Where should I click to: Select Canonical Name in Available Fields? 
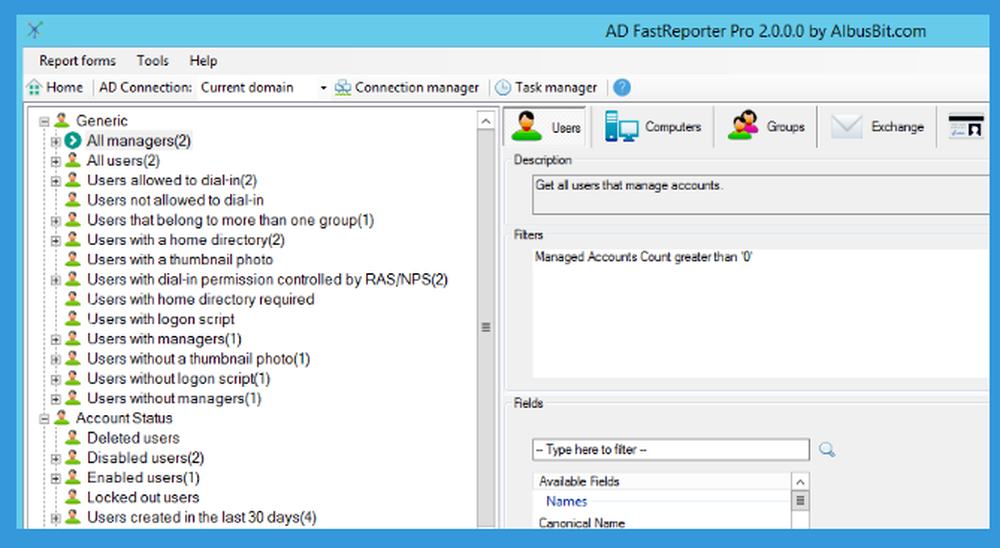click(x=582, y=523)
